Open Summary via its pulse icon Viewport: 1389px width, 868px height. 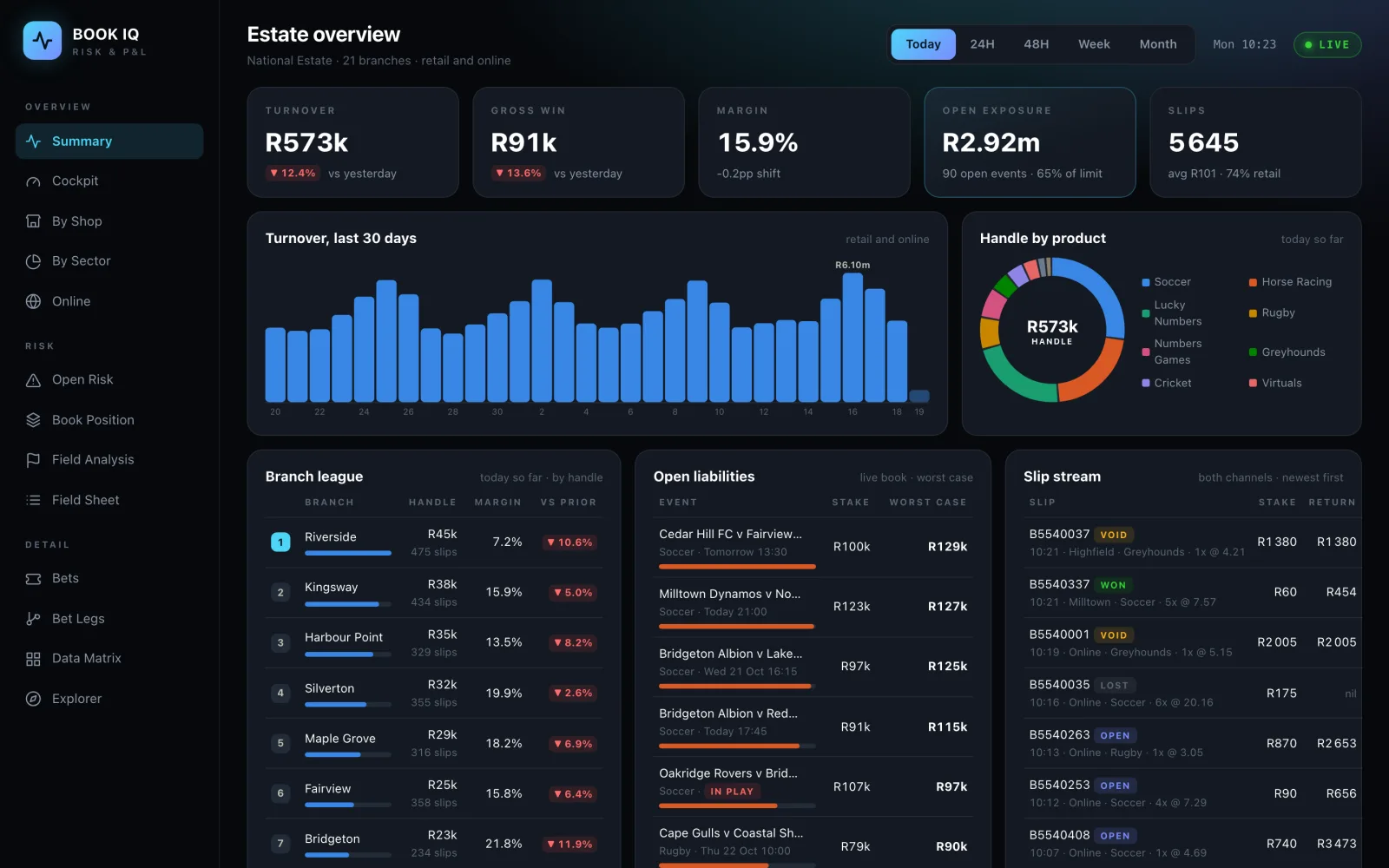click(33, 141)
